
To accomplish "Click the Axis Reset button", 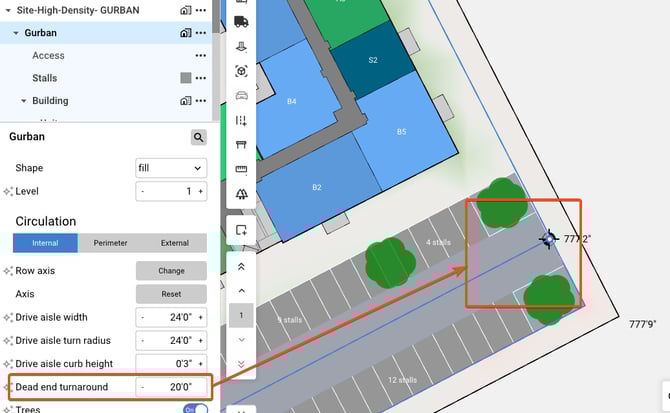I will tap(171, 294).
